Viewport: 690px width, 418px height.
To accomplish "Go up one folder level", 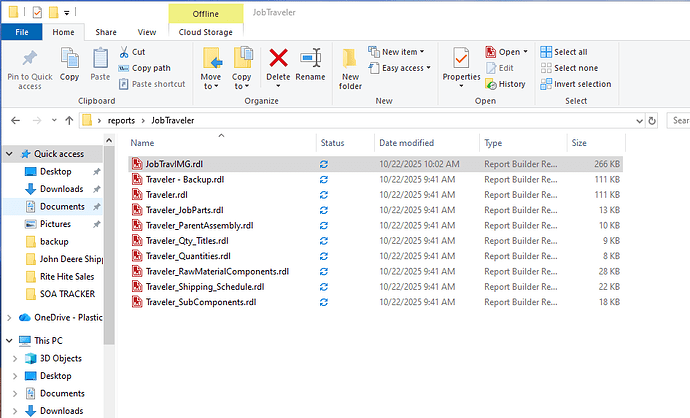I will point(69,121).
